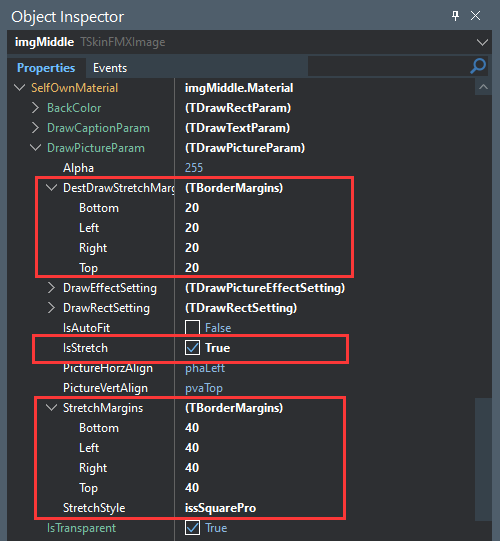
Task: Pin the Object Inspector panel
Action: (x=455, y=16)
